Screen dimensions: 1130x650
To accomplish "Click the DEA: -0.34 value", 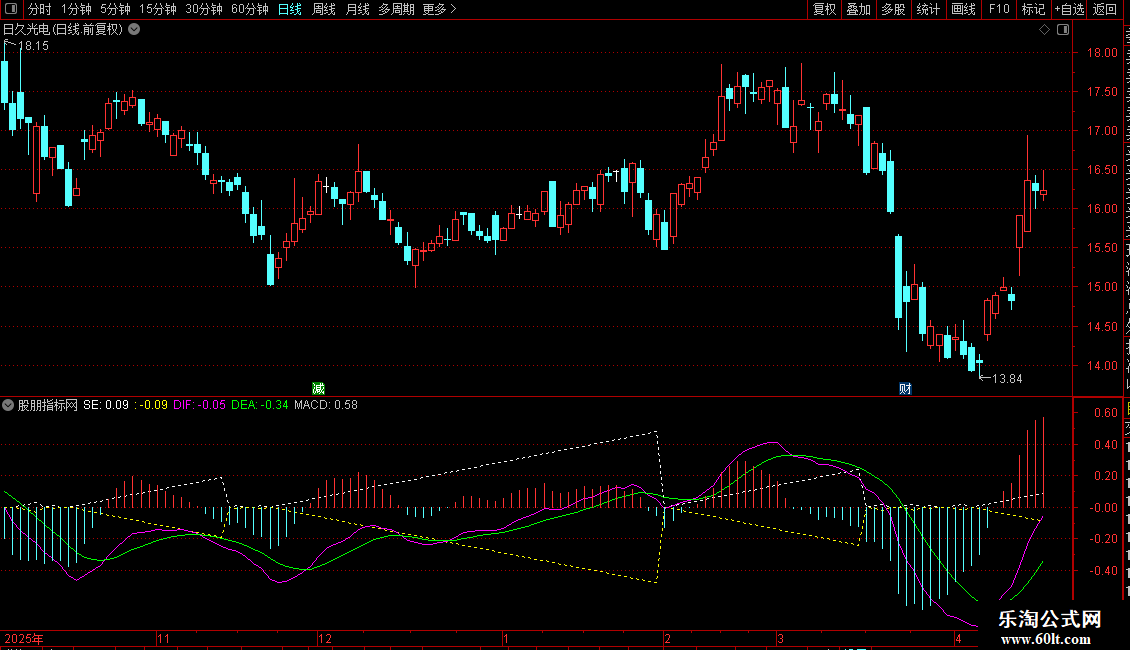I will (x=259, y=405).
